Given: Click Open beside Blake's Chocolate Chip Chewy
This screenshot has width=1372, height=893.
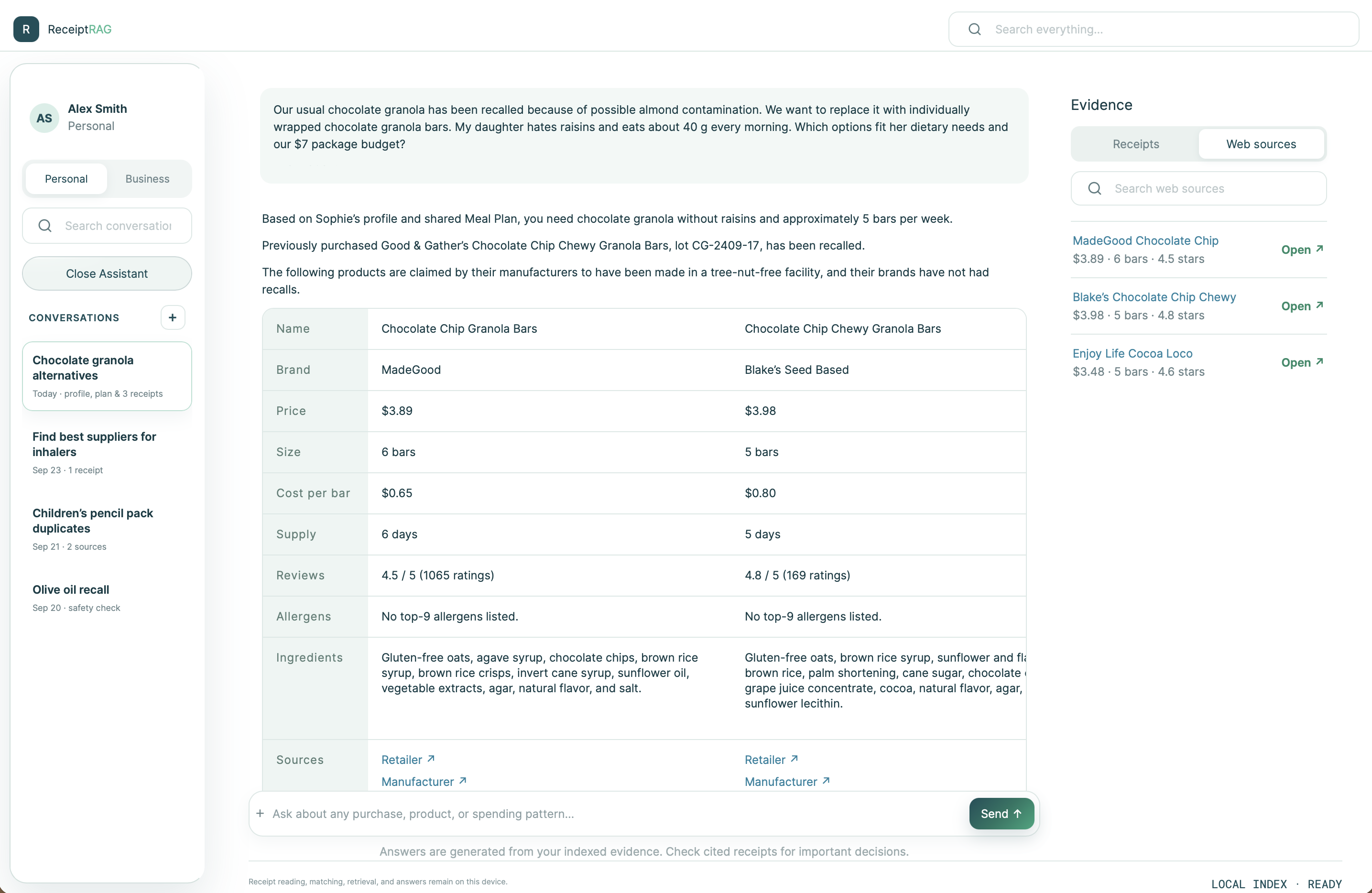Looking at the screenshot, I should [1302, 306].
